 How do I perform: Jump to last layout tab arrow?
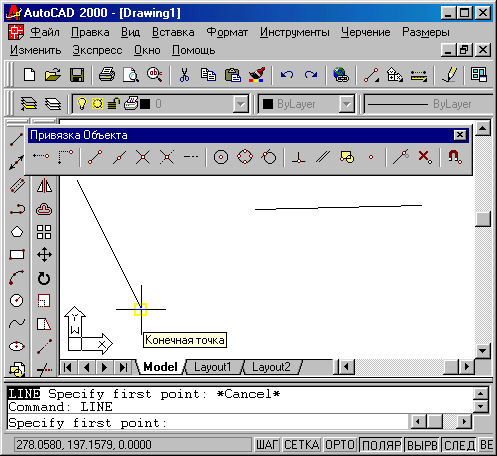coord(123,367)
